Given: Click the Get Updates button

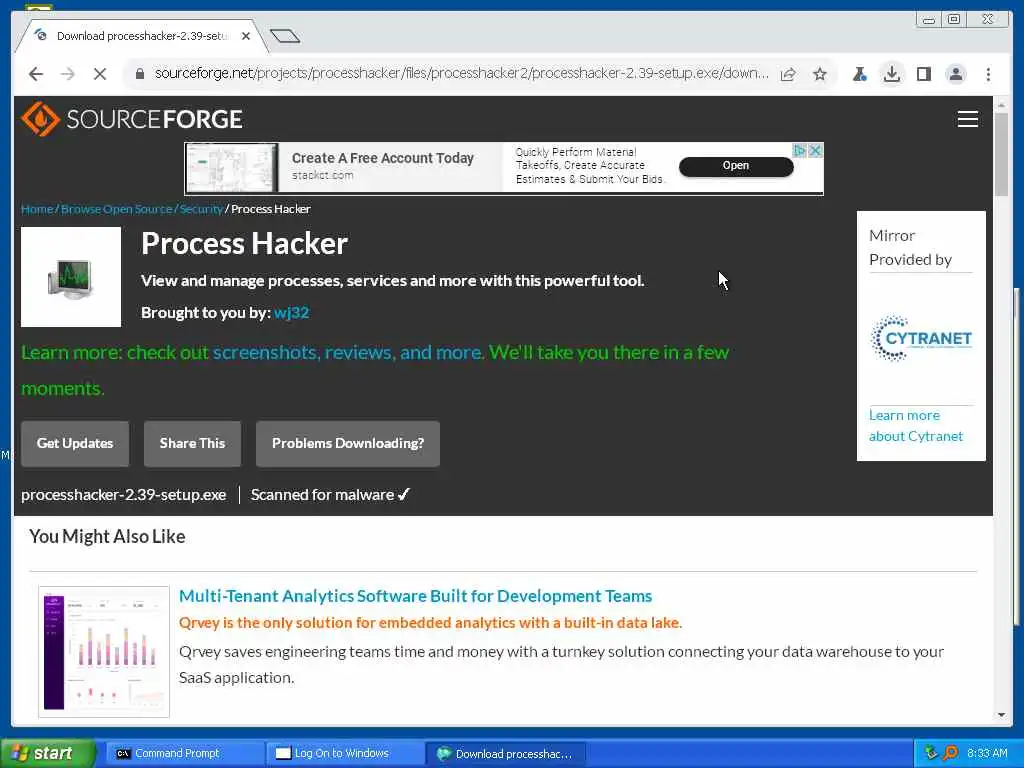Looking at the screenshot, I should pos(75,443).
